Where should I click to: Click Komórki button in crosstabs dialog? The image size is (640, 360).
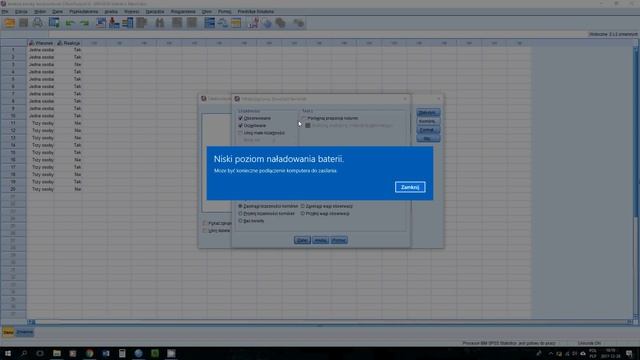[x=427, y=121]
